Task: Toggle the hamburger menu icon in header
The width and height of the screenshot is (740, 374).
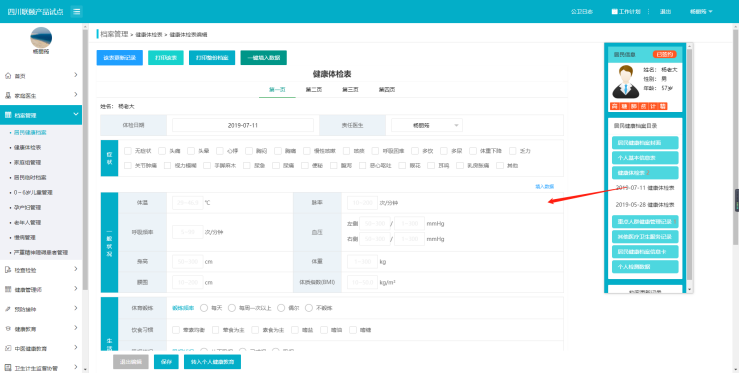Action: pyautogui.click(x=76, y=11)
